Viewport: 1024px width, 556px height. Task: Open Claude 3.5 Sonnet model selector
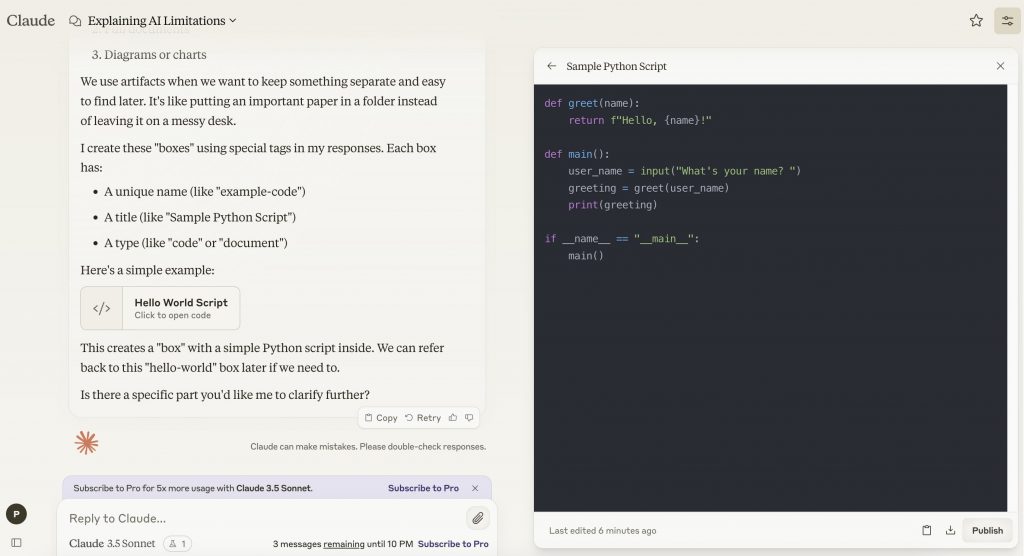(112, 544)
